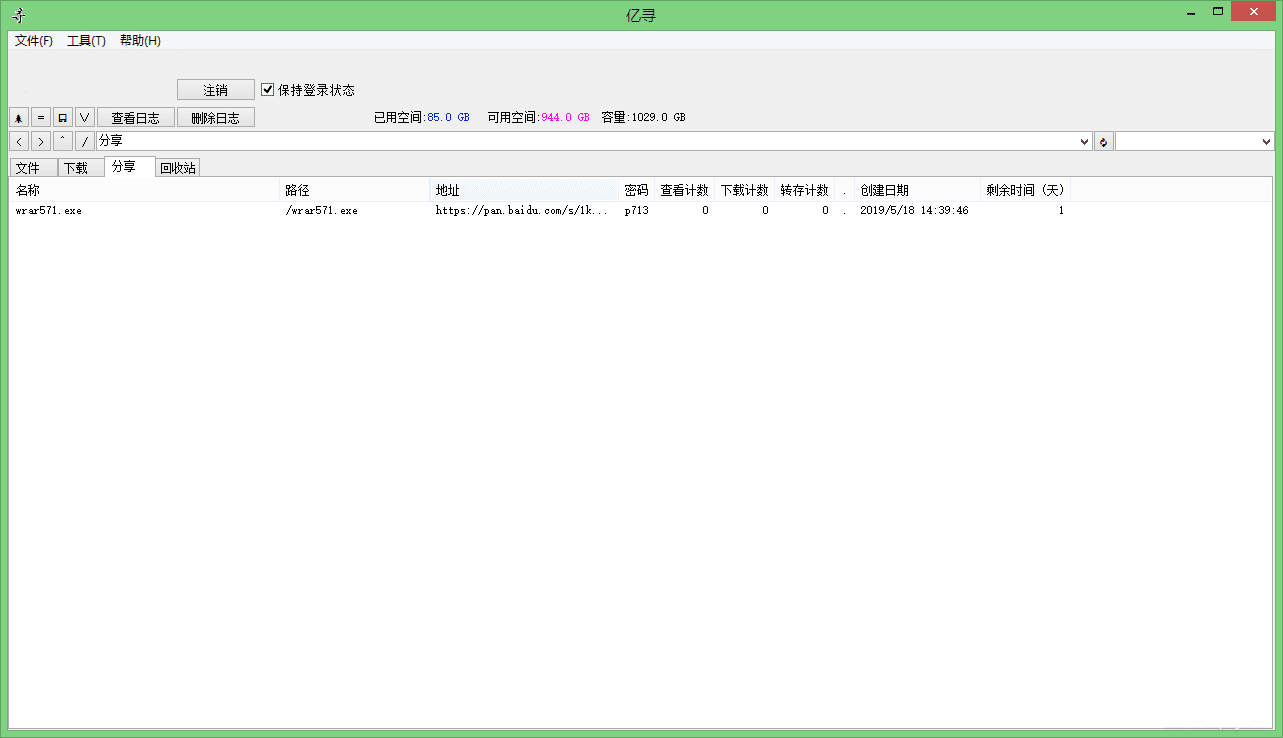Click the 转存计数 column header
1283x738 pixels.
805,190
